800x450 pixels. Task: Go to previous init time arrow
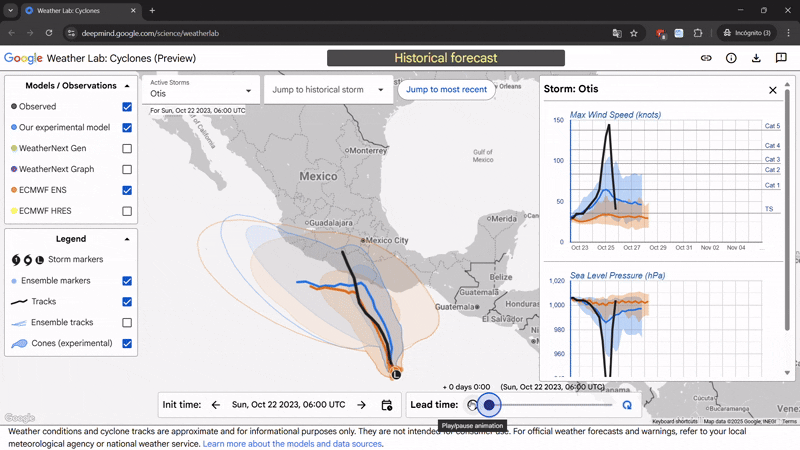[216, 405]
